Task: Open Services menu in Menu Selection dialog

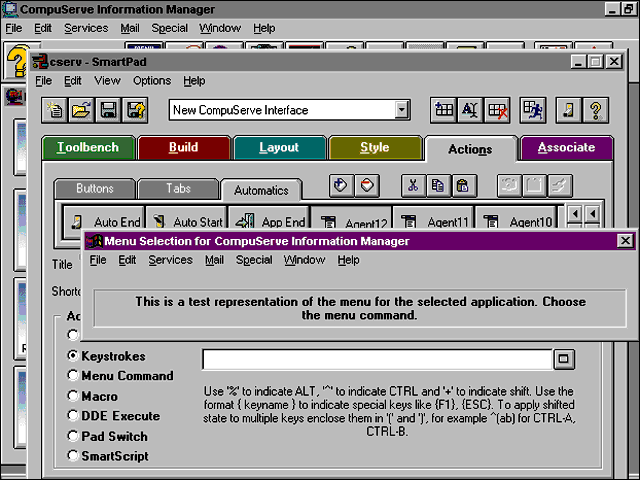Action: (170, 260)
